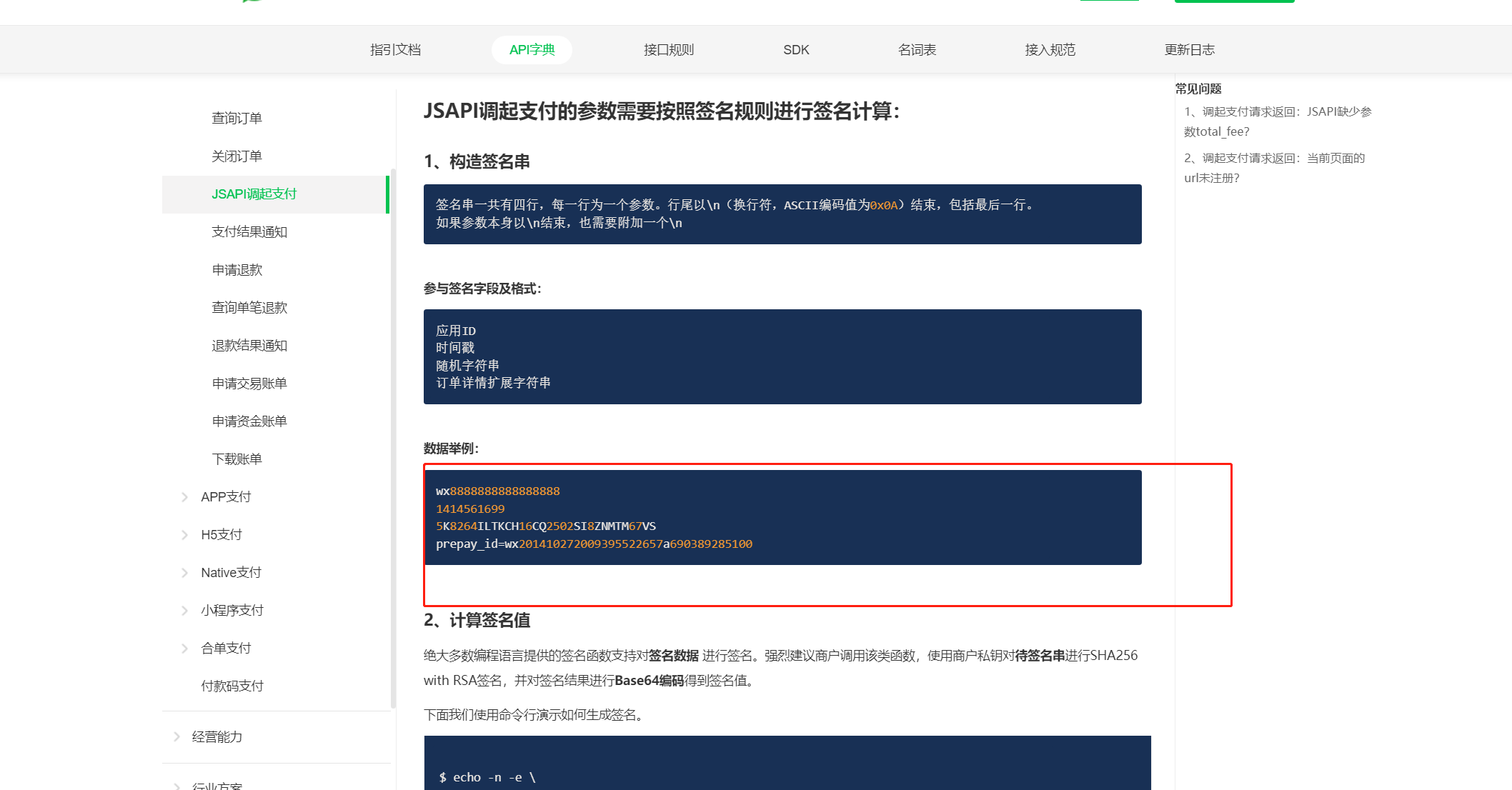
Task: Open 支付结果通知 in the sidebar
Action: [x=249, y=232]
